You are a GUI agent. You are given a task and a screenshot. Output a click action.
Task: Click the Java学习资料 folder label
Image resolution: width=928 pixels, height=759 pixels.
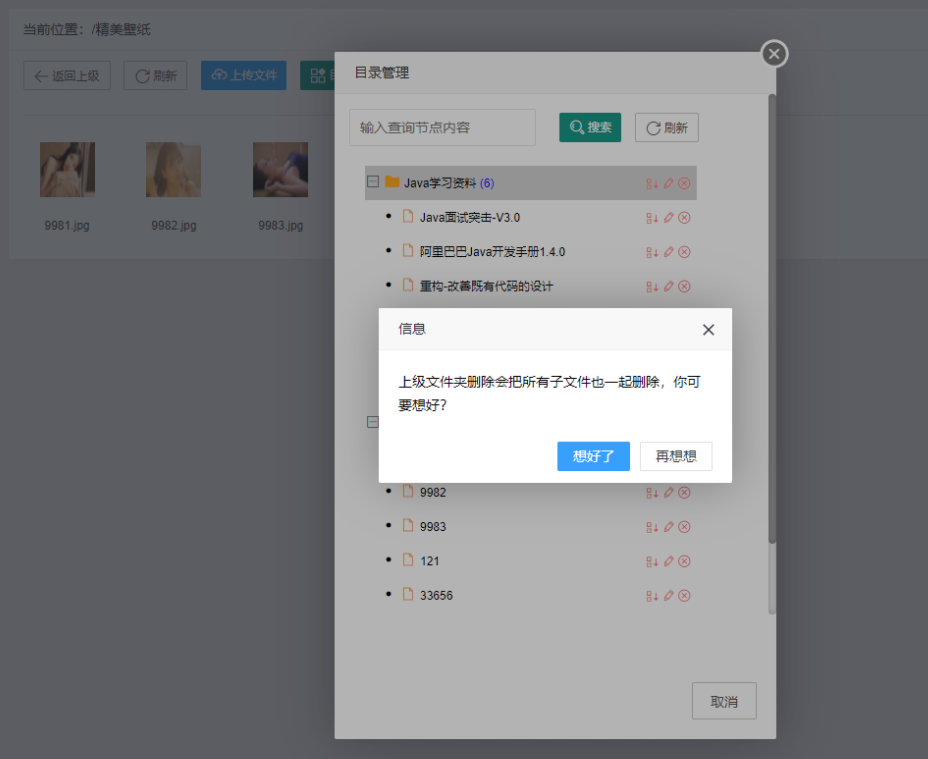tap(440, 184)
